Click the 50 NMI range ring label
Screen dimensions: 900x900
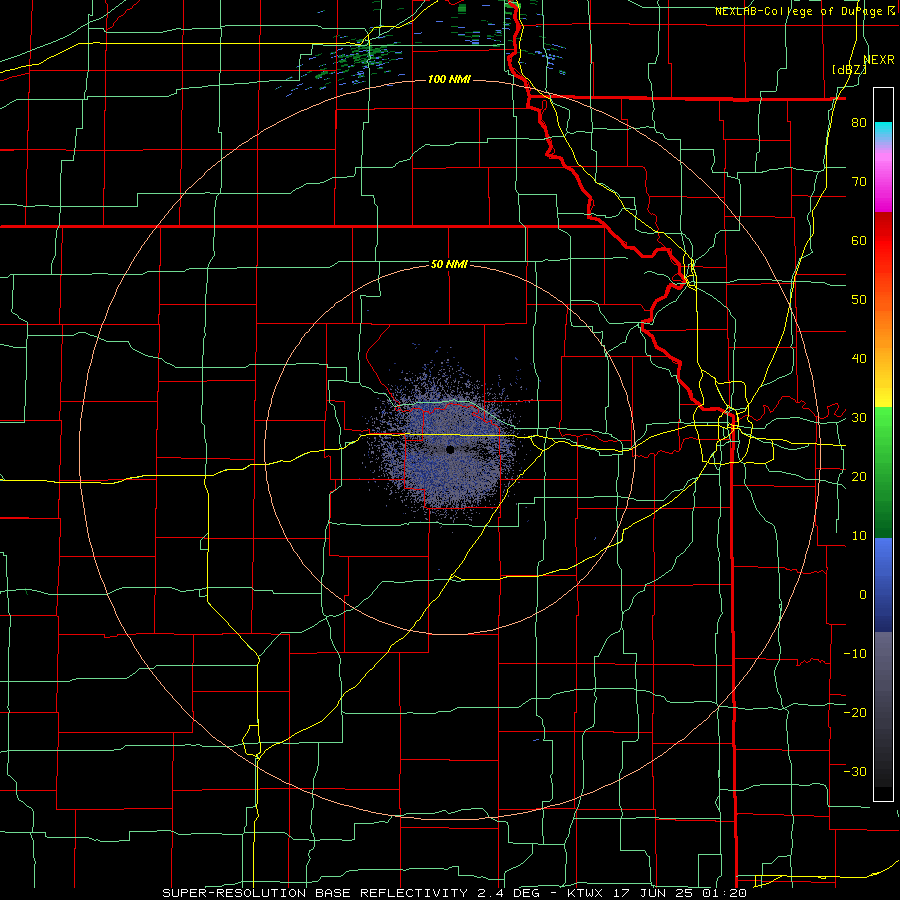449,265
